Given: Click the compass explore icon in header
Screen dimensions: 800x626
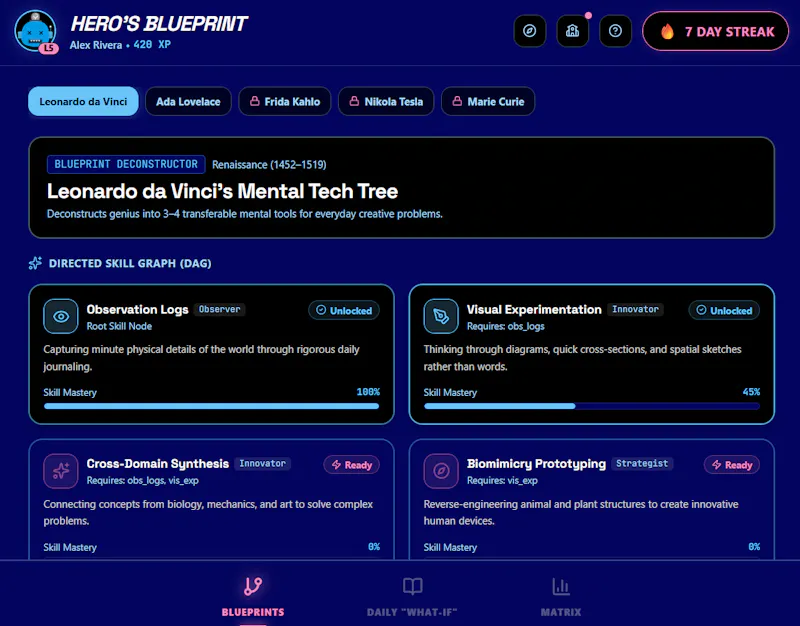Looking at the screenshot, I should tap(530, 31).
